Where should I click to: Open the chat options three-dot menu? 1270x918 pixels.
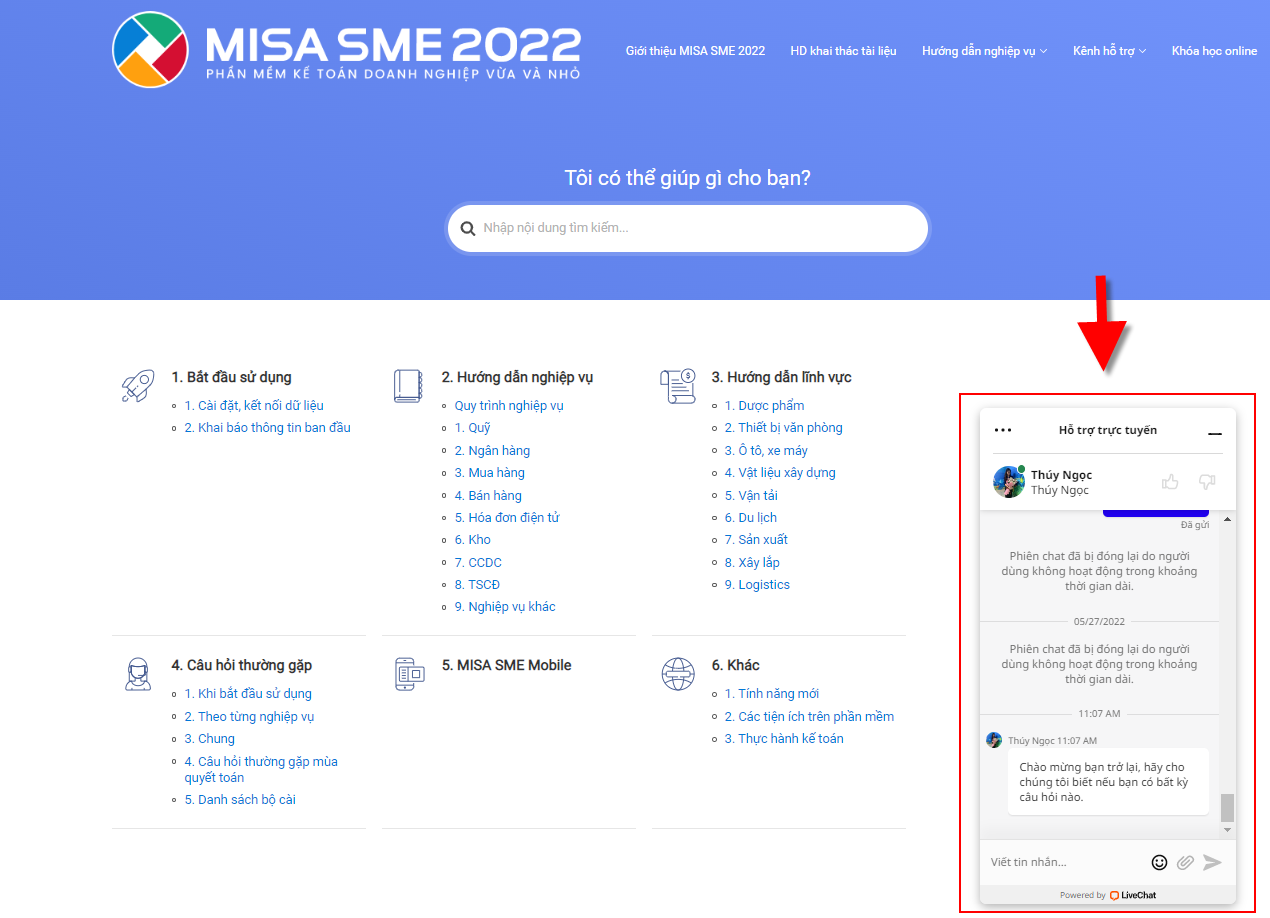click(1003, 430)
